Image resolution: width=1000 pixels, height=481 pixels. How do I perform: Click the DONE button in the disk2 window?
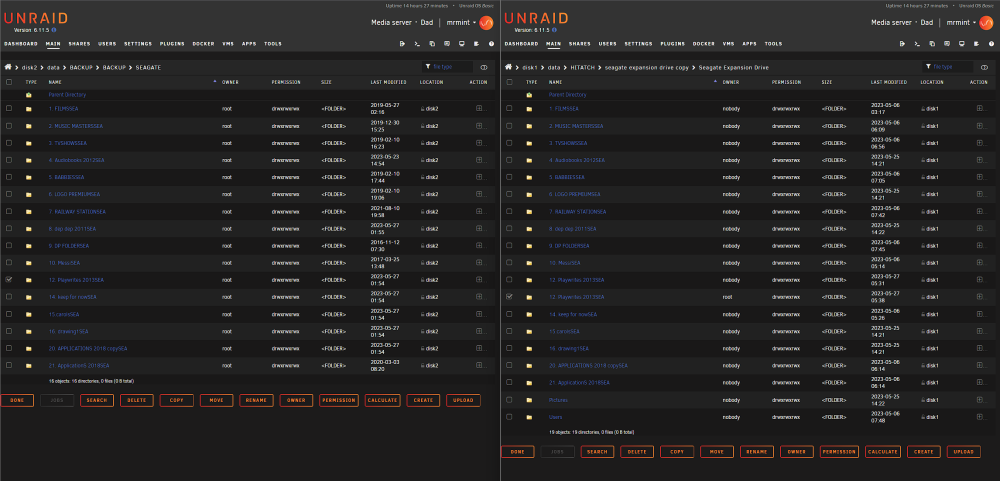(x=17, y=401)
